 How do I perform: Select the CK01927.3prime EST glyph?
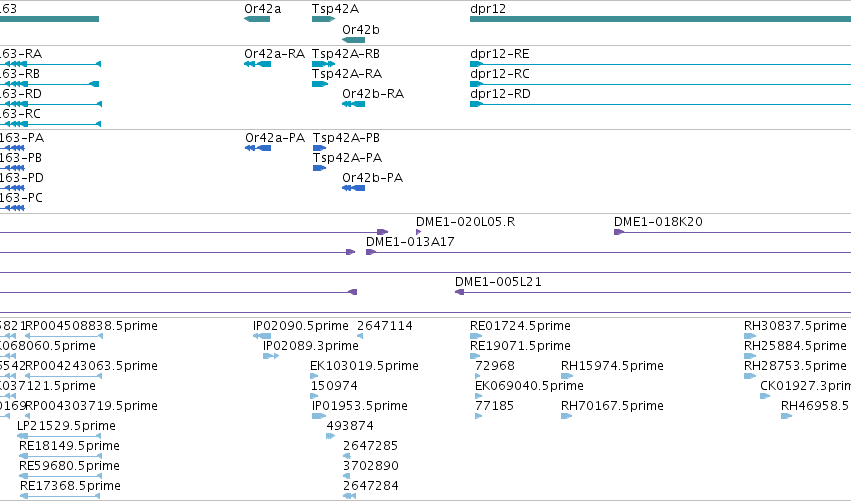765,396
